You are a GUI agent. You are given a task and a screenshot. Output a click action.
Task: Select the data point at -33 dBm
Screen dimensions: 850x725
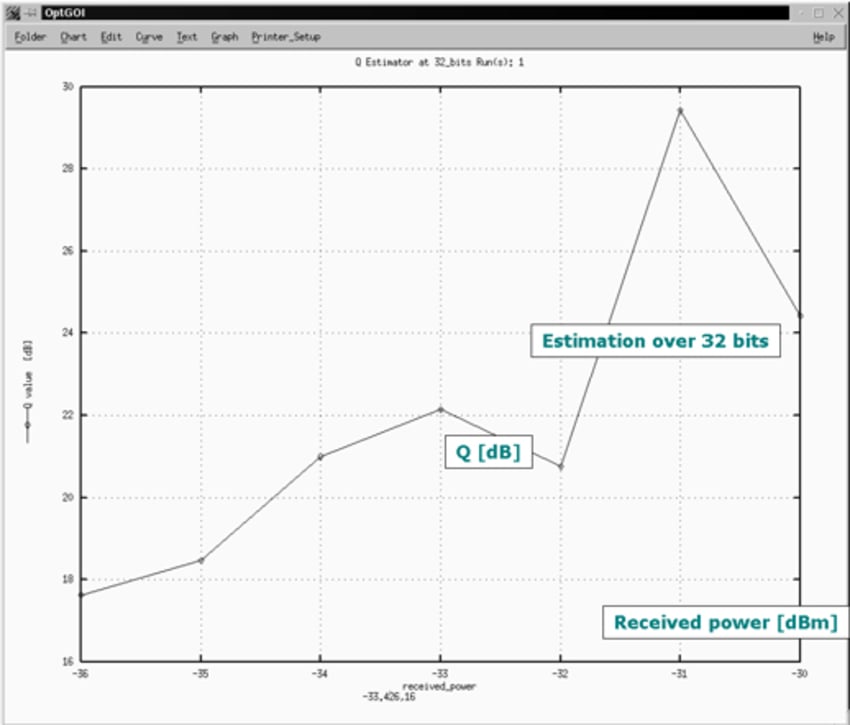[x=440, y=409]
